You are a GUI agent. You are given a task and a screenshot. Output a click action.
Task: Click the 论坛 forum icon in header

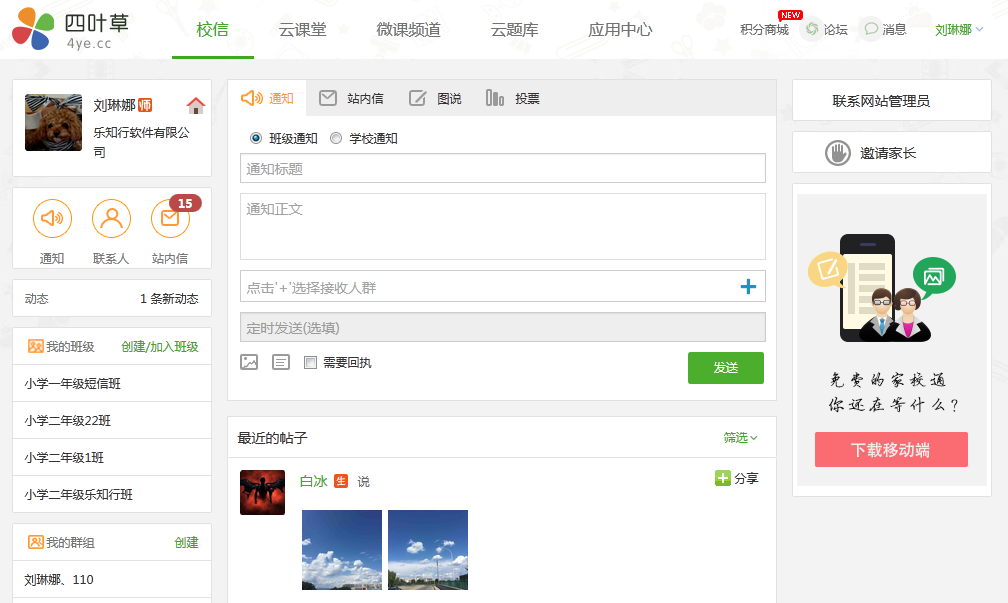point(812,29)
